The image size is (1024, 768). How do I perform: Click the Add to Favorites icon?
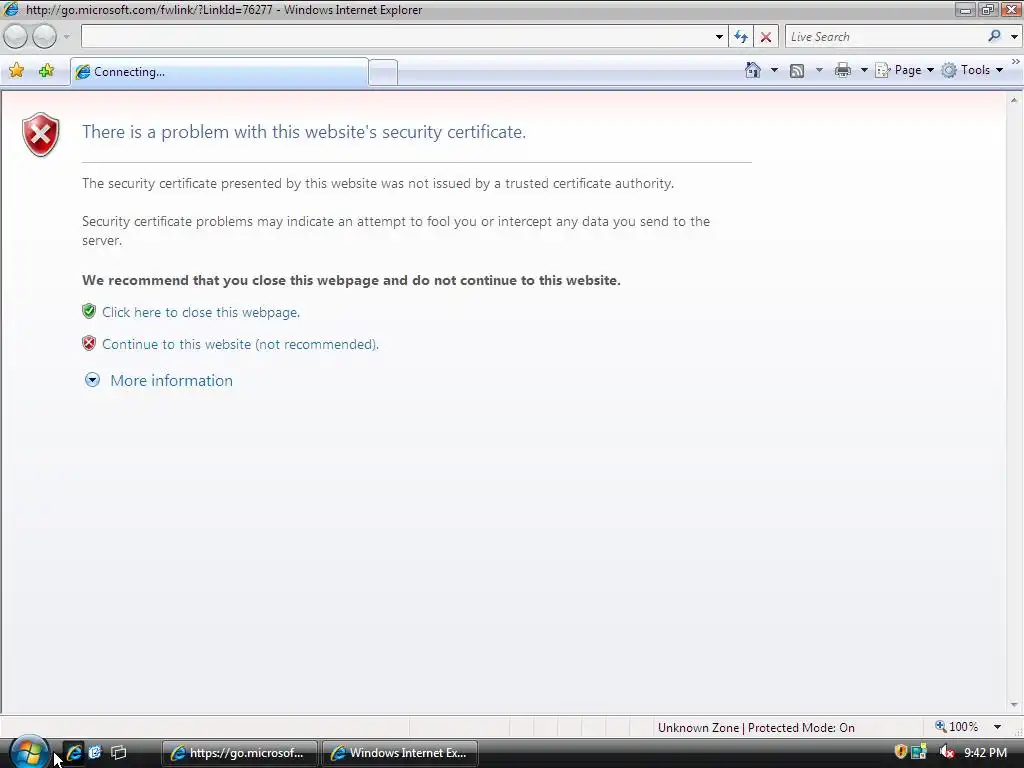(x=46, y=71)
